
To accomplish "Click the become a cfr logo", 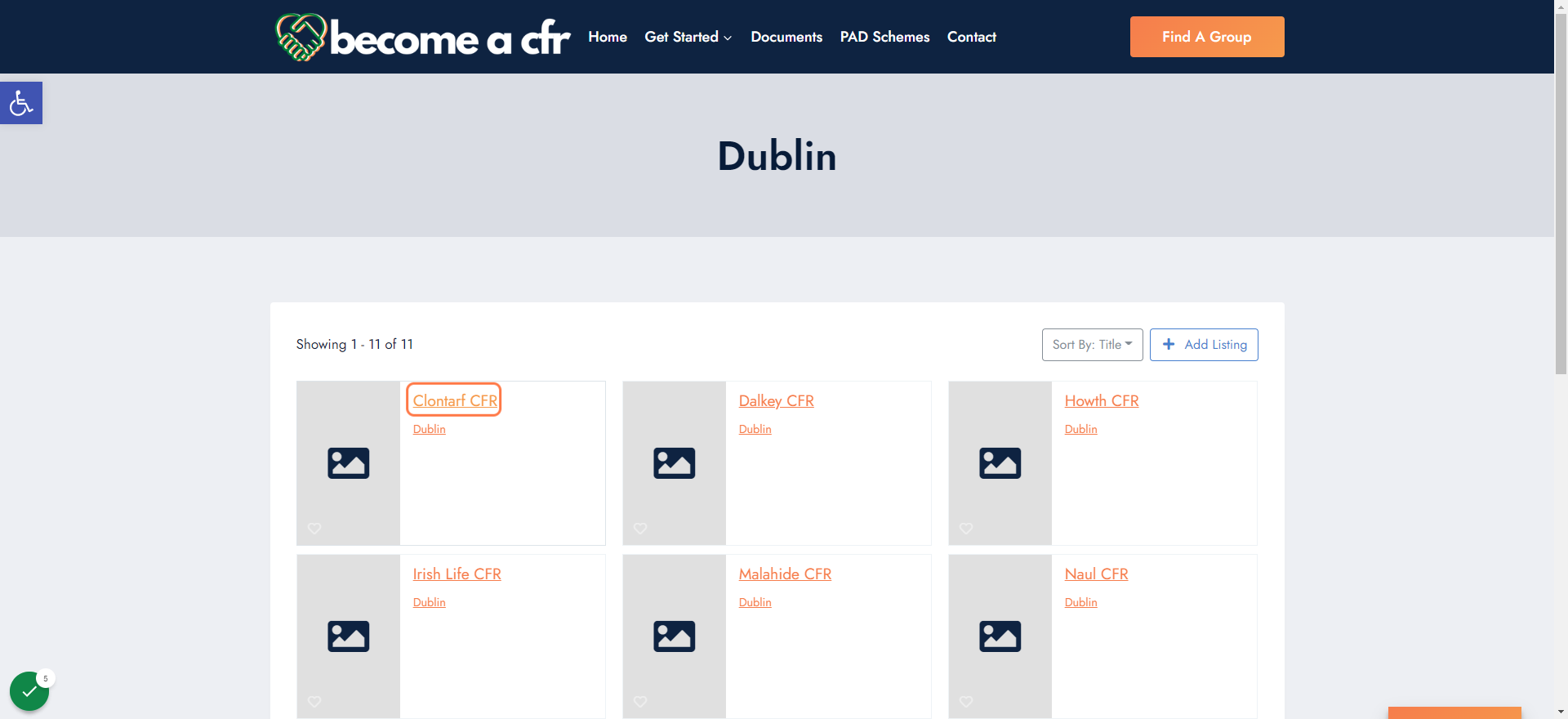I will (423, 37).
